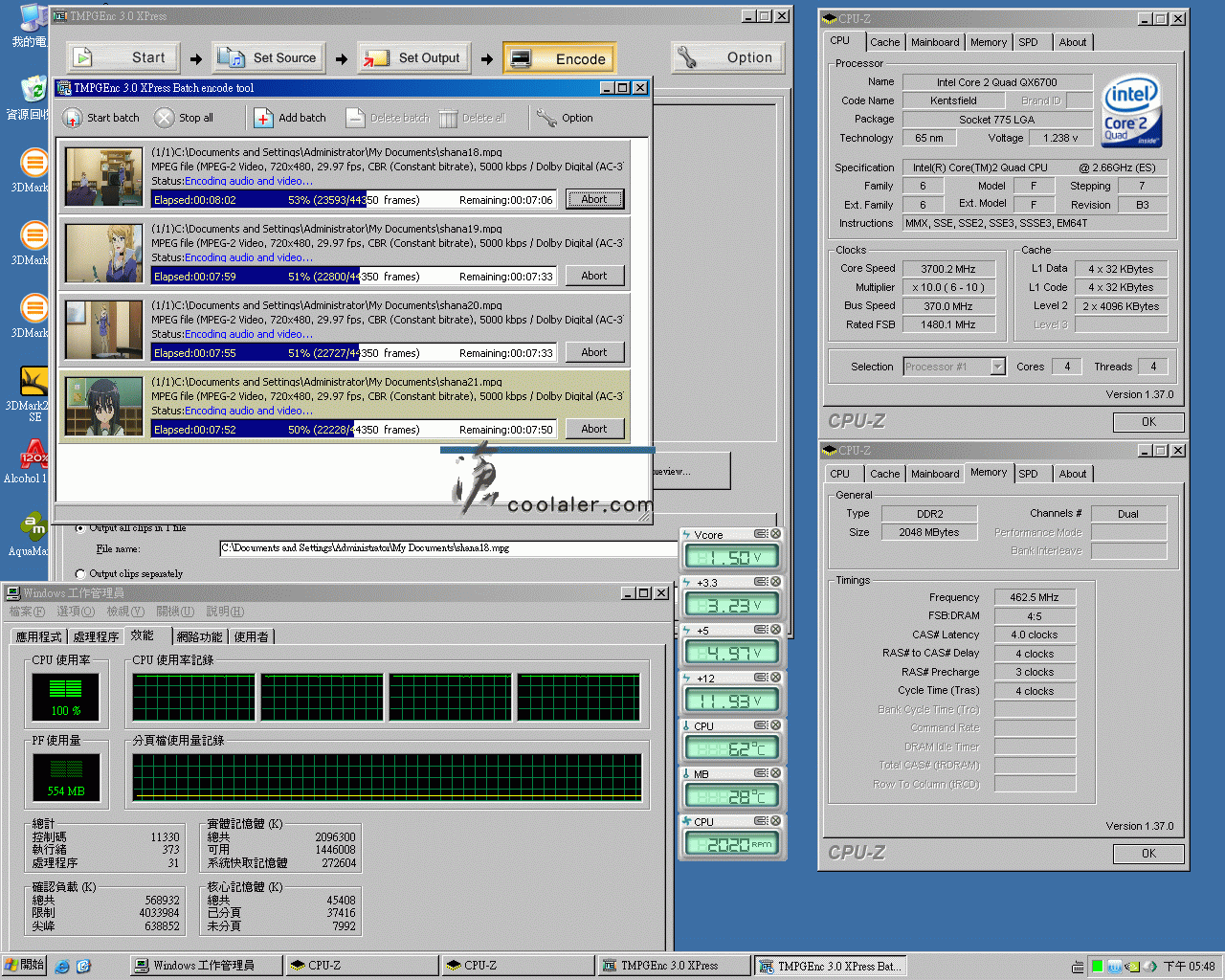Switch to 應用程式 tab
The width and height of the screenshot is (1225, 980).
39,636
